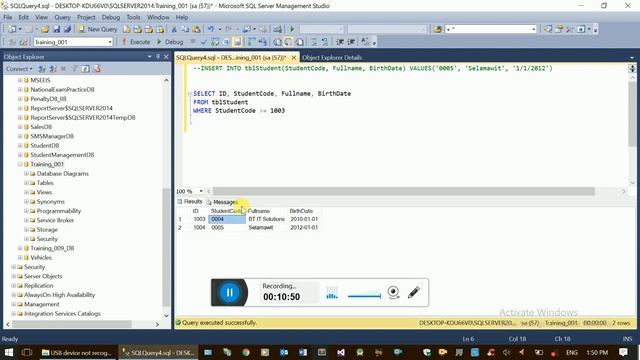Switch to the Results tab

(190, 202)
